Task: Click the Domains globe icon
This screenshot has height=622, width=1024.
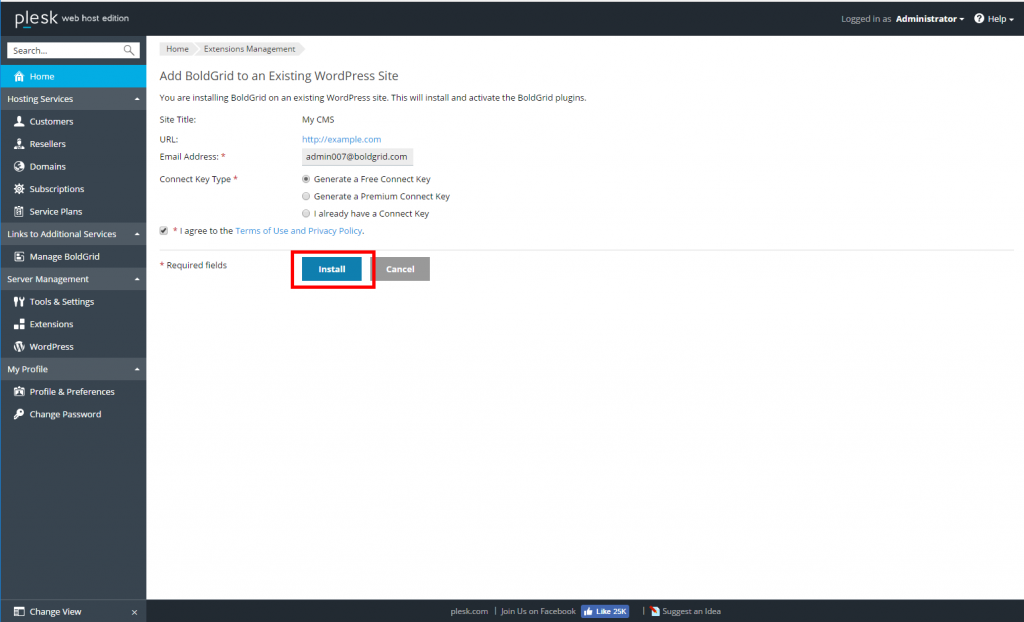Action: (19, 167)
